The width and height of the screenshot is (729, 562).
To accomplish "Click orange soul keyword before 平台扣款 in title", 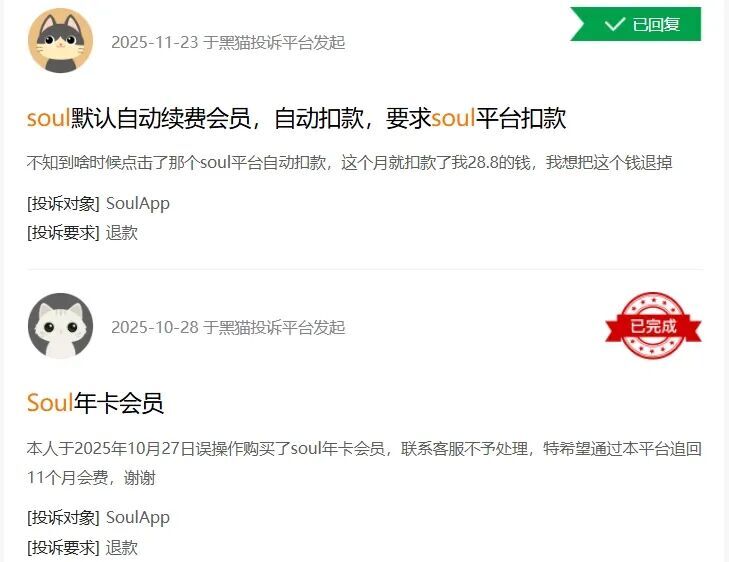I will coord(453,118).
